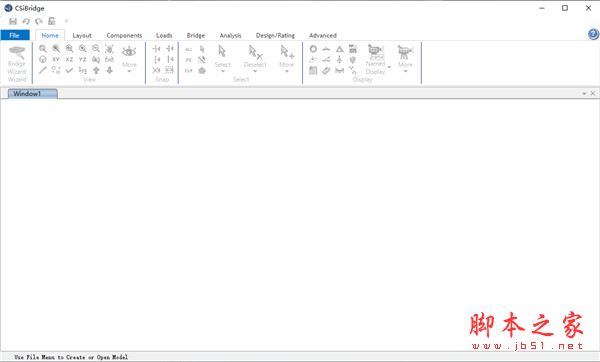Open the quick access toolbar customize arrow
The height and width of the screenshot is (362, 600).
click(67, 21)
